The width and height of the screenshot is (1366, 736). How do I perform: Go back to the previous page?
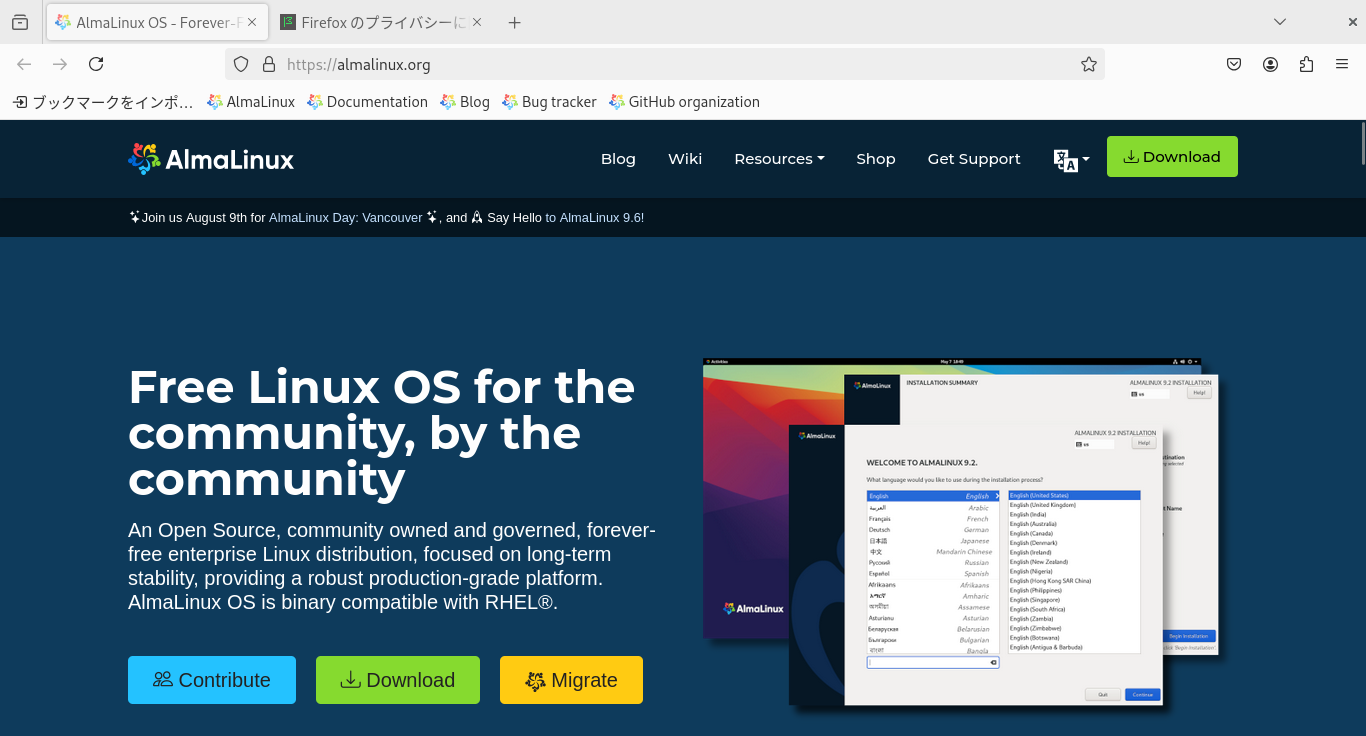24,64
